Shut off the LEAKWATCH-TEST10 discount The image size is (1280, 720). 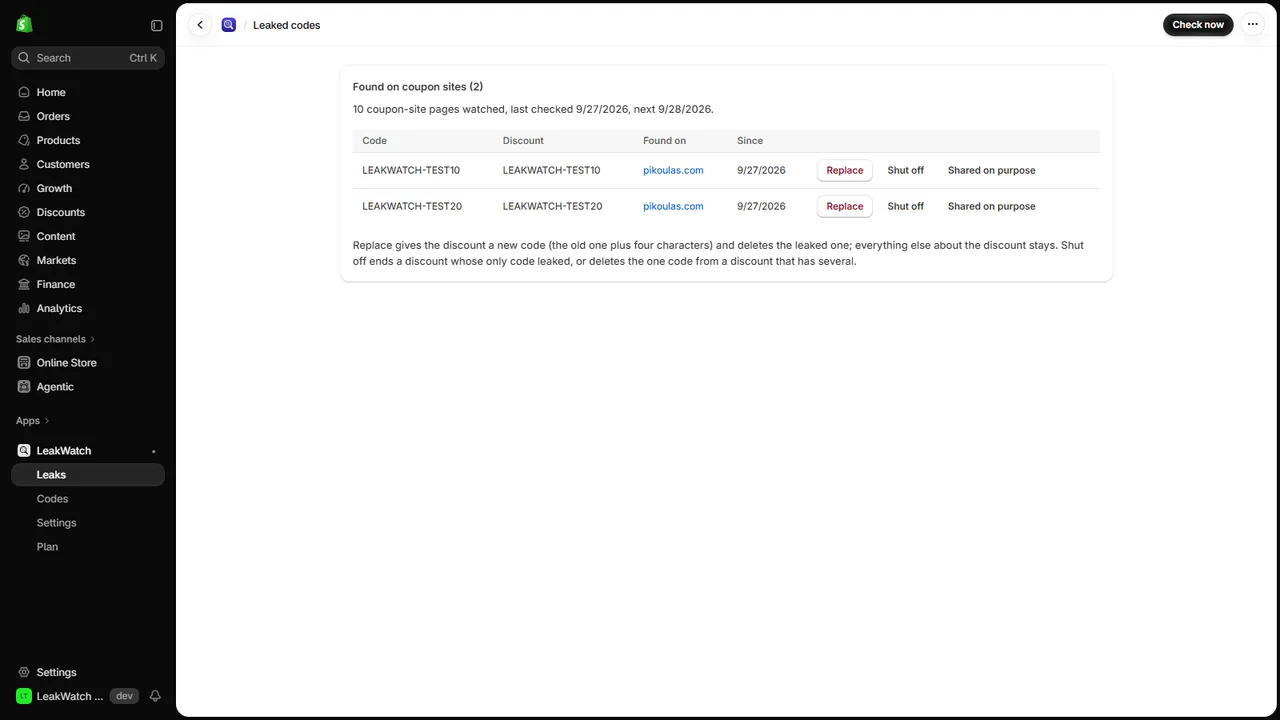pos(906,170)
